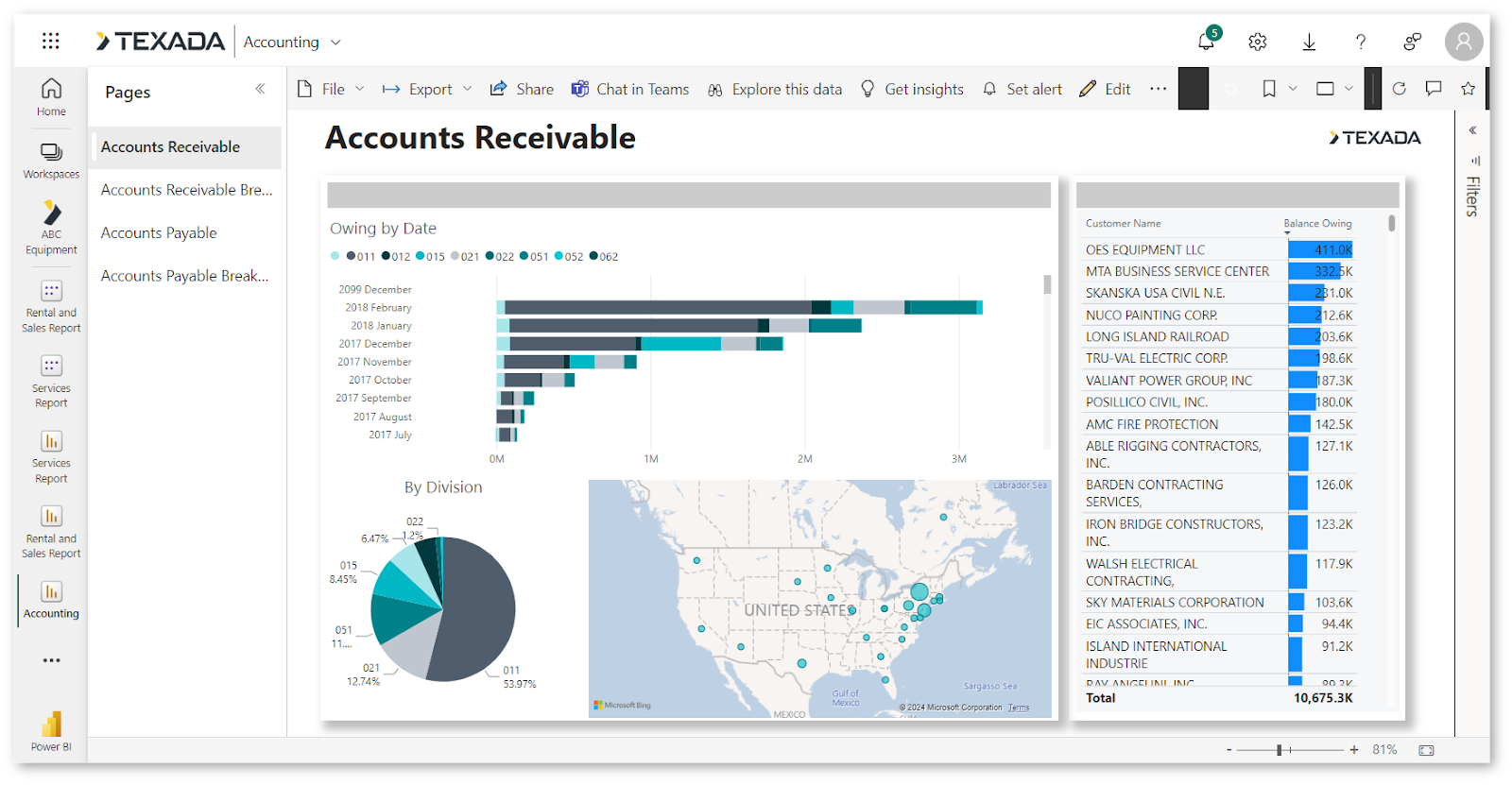Click the Filters pane label
The image size is (1512, 785).
point(1472,196)
